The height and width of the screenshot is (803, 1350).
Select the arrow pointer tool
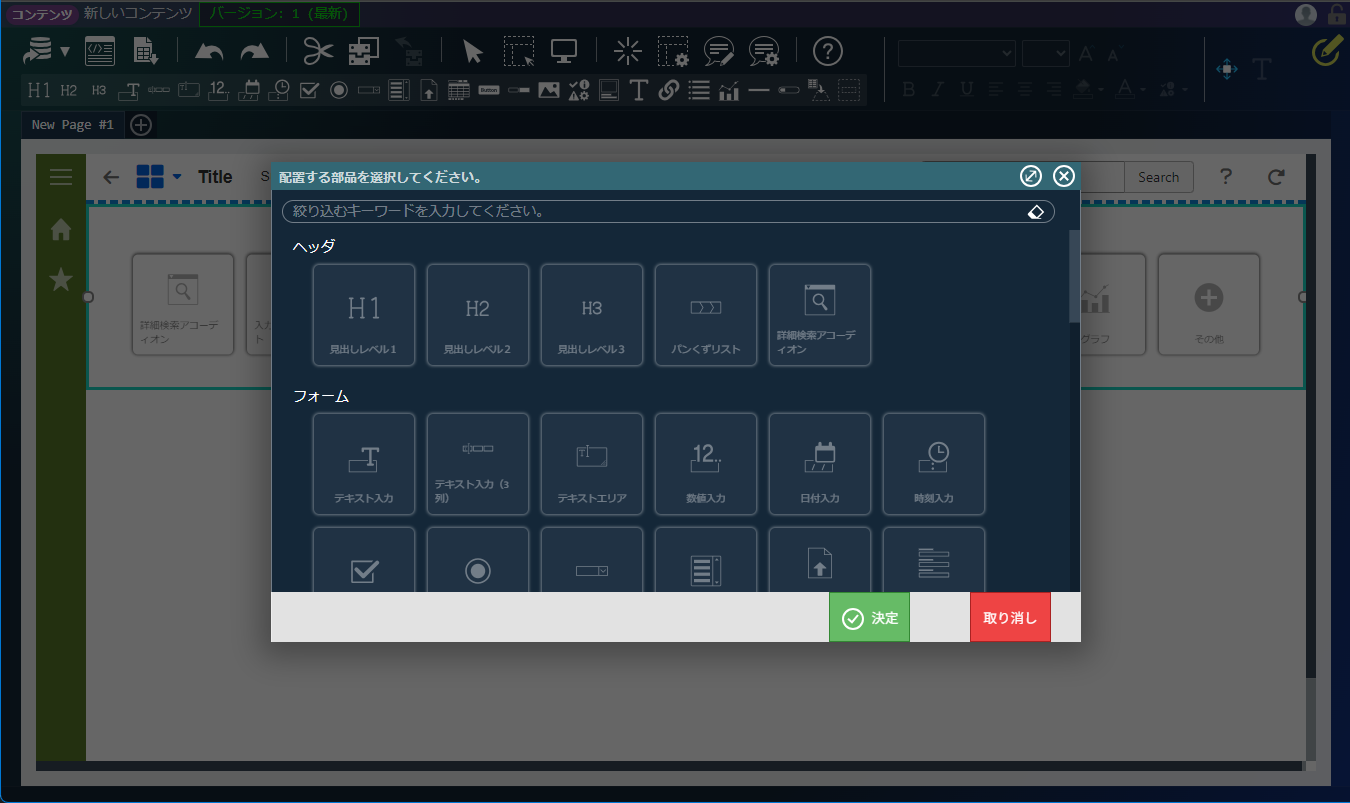(473, 51)
